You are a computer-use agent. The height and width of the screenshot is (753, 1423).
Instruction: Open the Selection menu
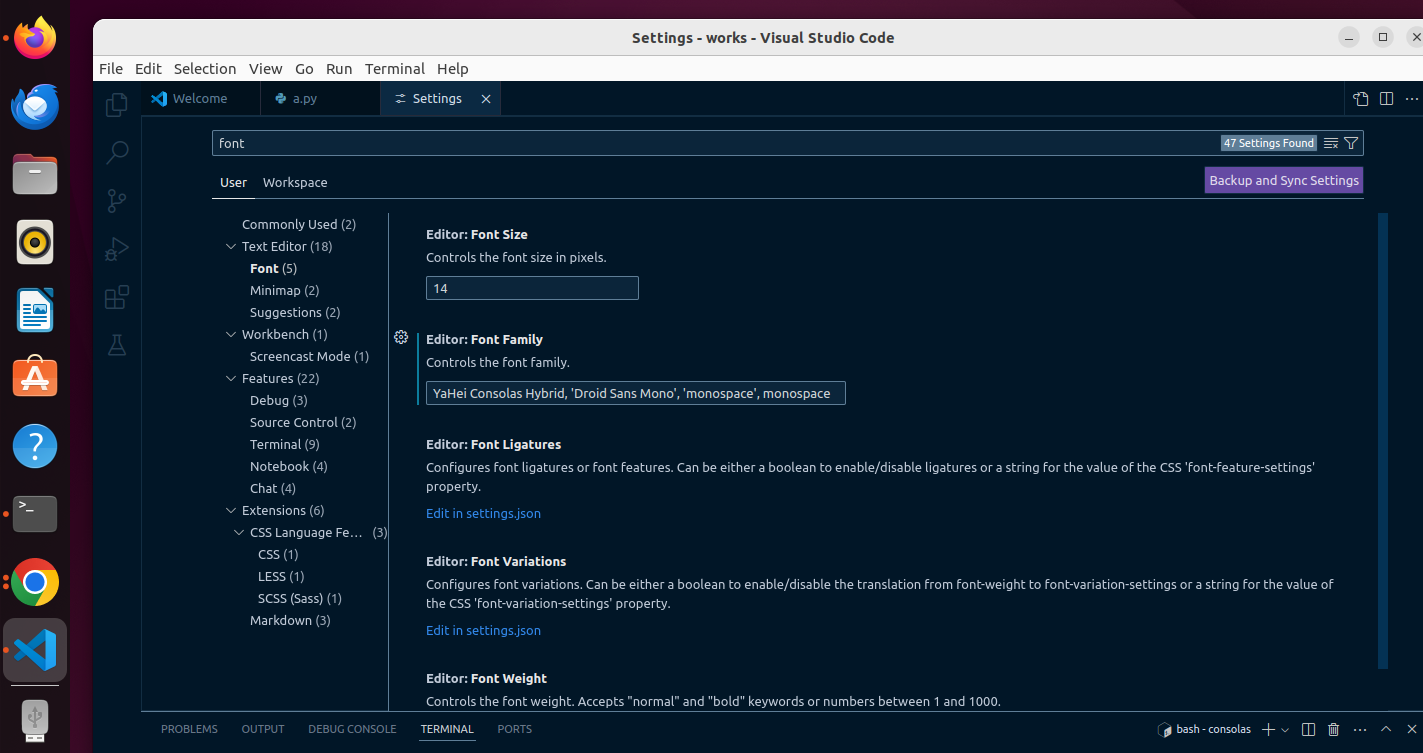pyautogui.click(x=205, y=69)
